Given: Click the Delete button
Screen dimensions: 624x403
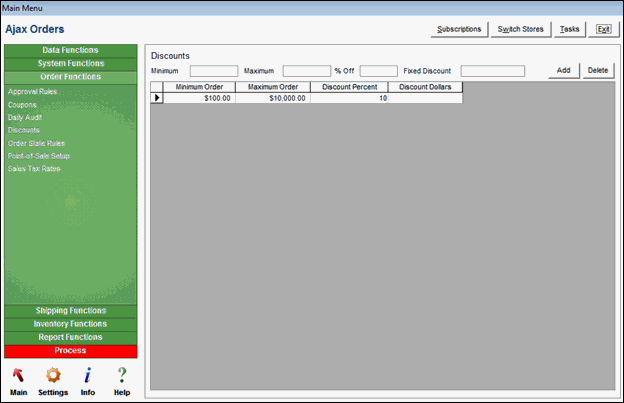Looking at the screenshot, I should [597, 70].
